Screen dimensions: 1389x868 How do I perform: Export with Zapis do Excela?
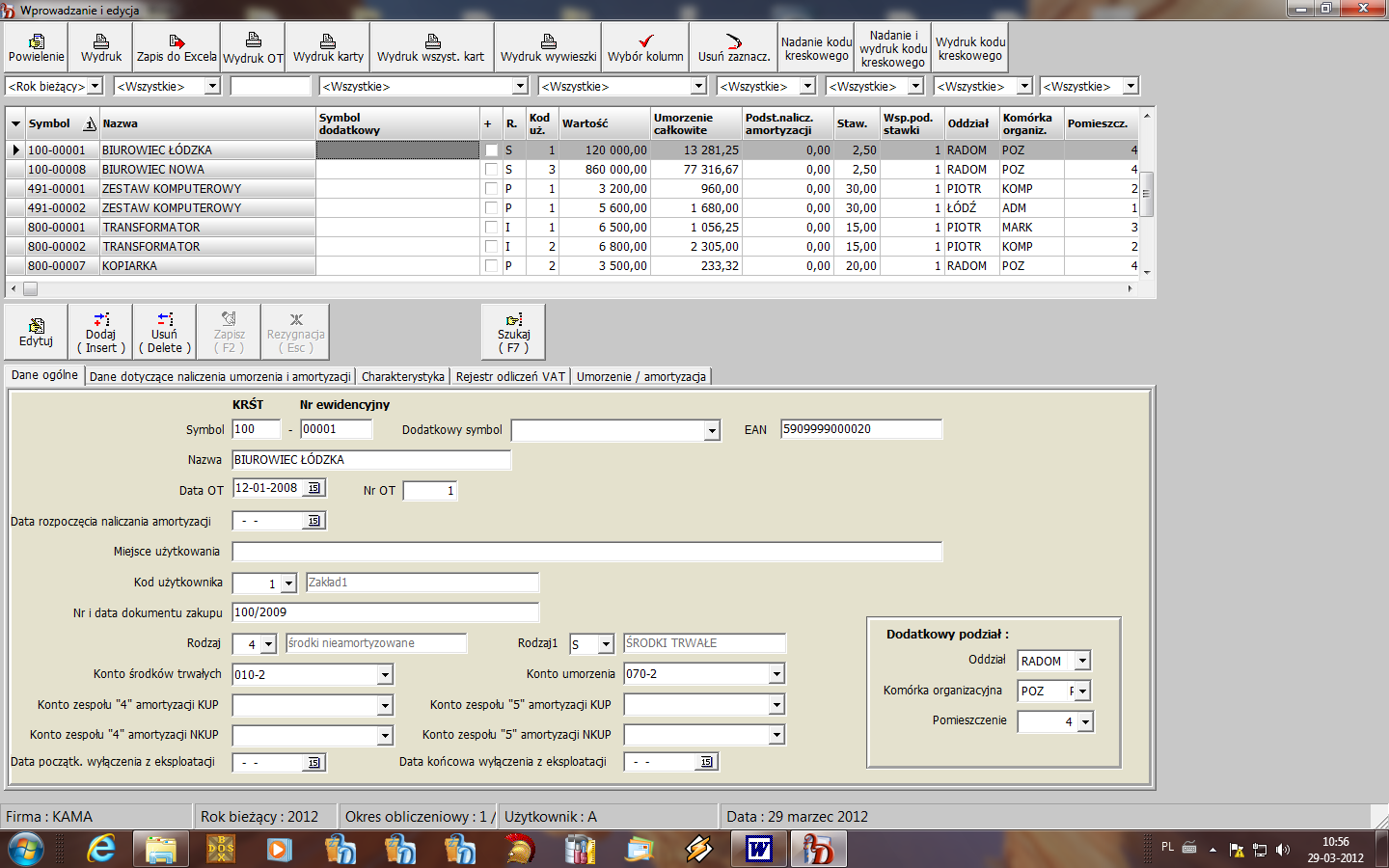(x=177, y=48)
